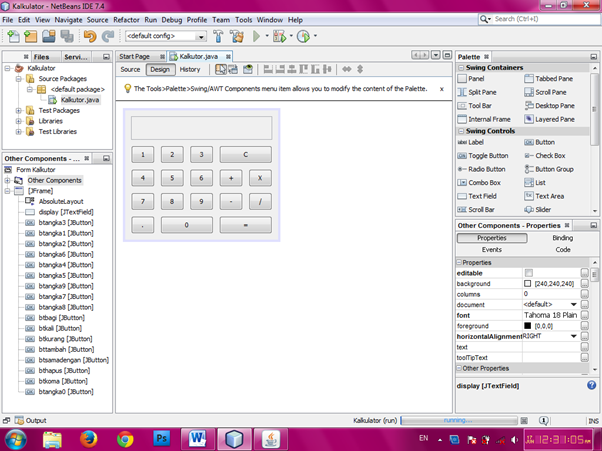Activate Connection Mode in the designer toolbar
This screenshot has height=451, width=602.
tap(233, 69)
